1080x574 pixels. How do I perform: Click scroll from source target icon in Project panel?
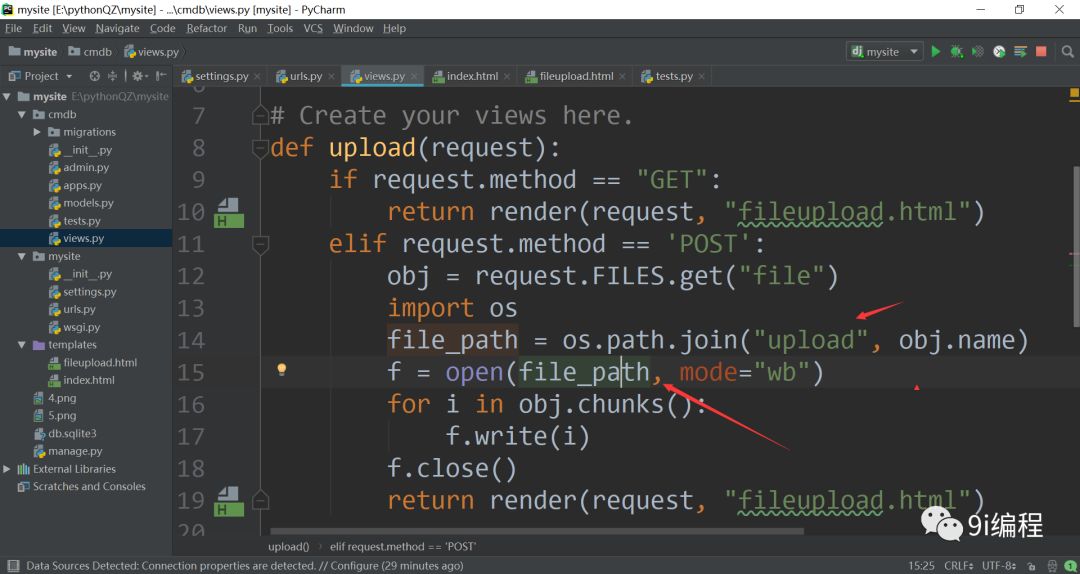click(x=95, y=76)
